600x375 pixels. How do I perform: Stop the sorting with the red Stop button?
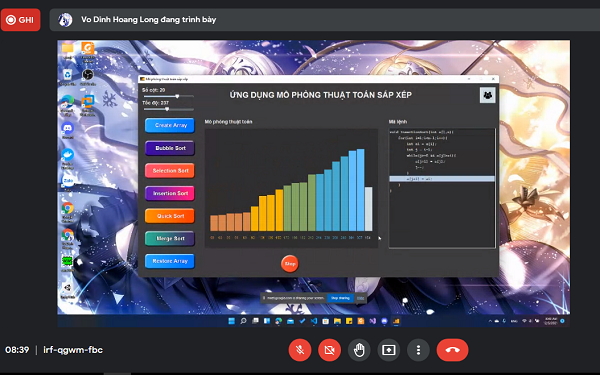click(x=290, y=264)
